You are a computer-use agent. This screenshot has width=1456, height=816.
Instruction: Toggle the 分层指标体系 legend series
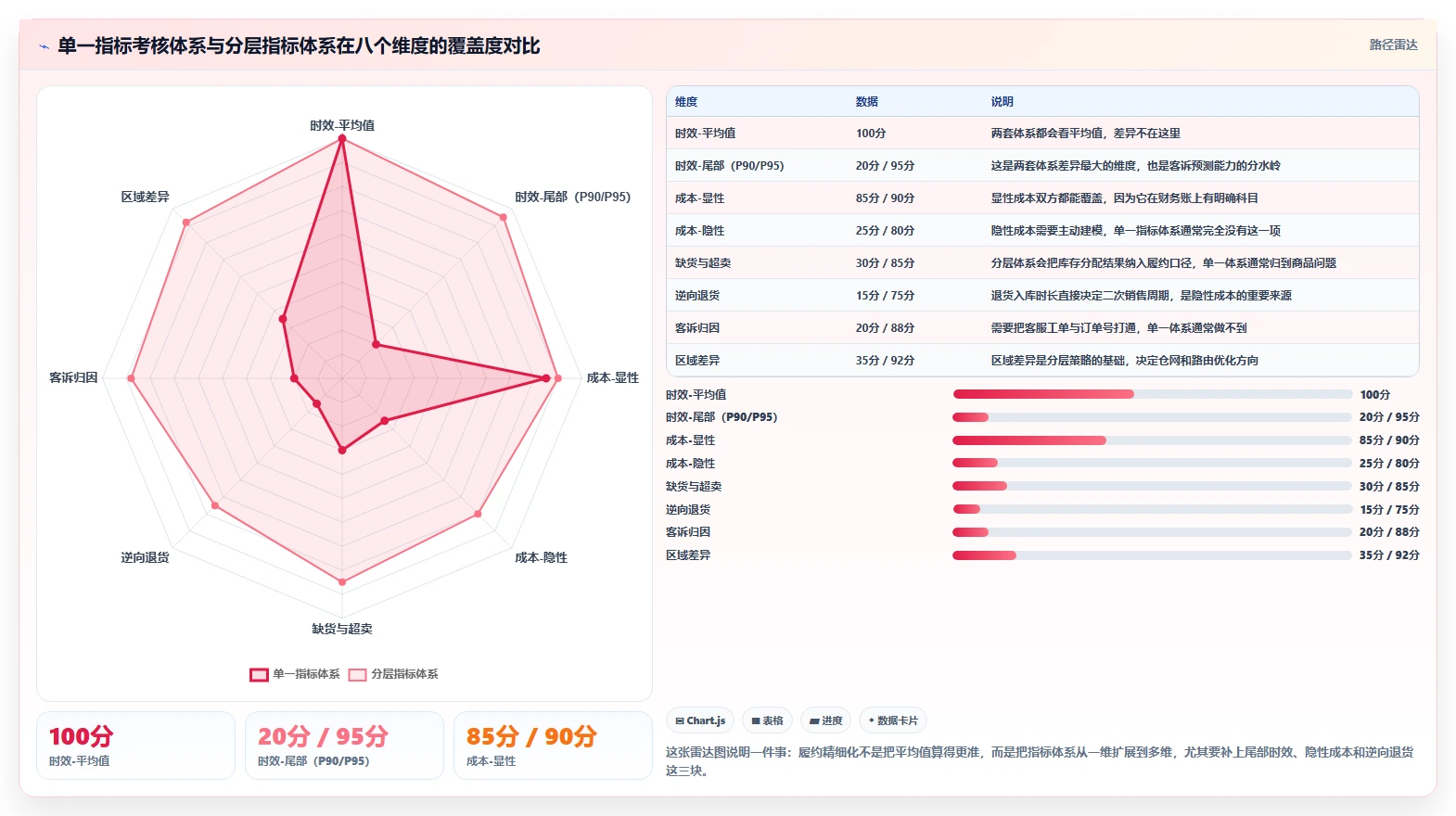[x=393, y=674]
